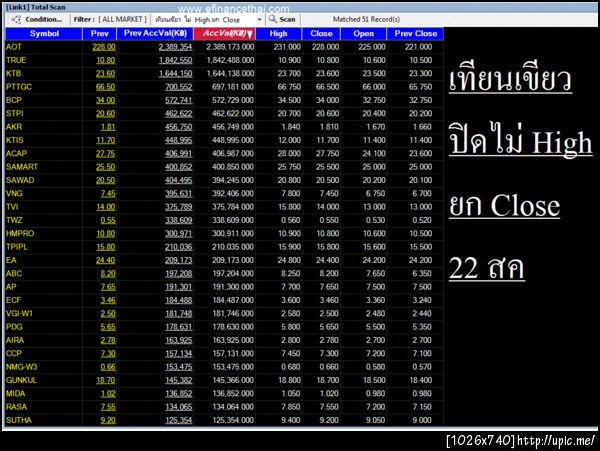The height and width of the screenshot is (451, 600).
Task: Click TVI High value 15.800
Action: (x=289, y=207)
